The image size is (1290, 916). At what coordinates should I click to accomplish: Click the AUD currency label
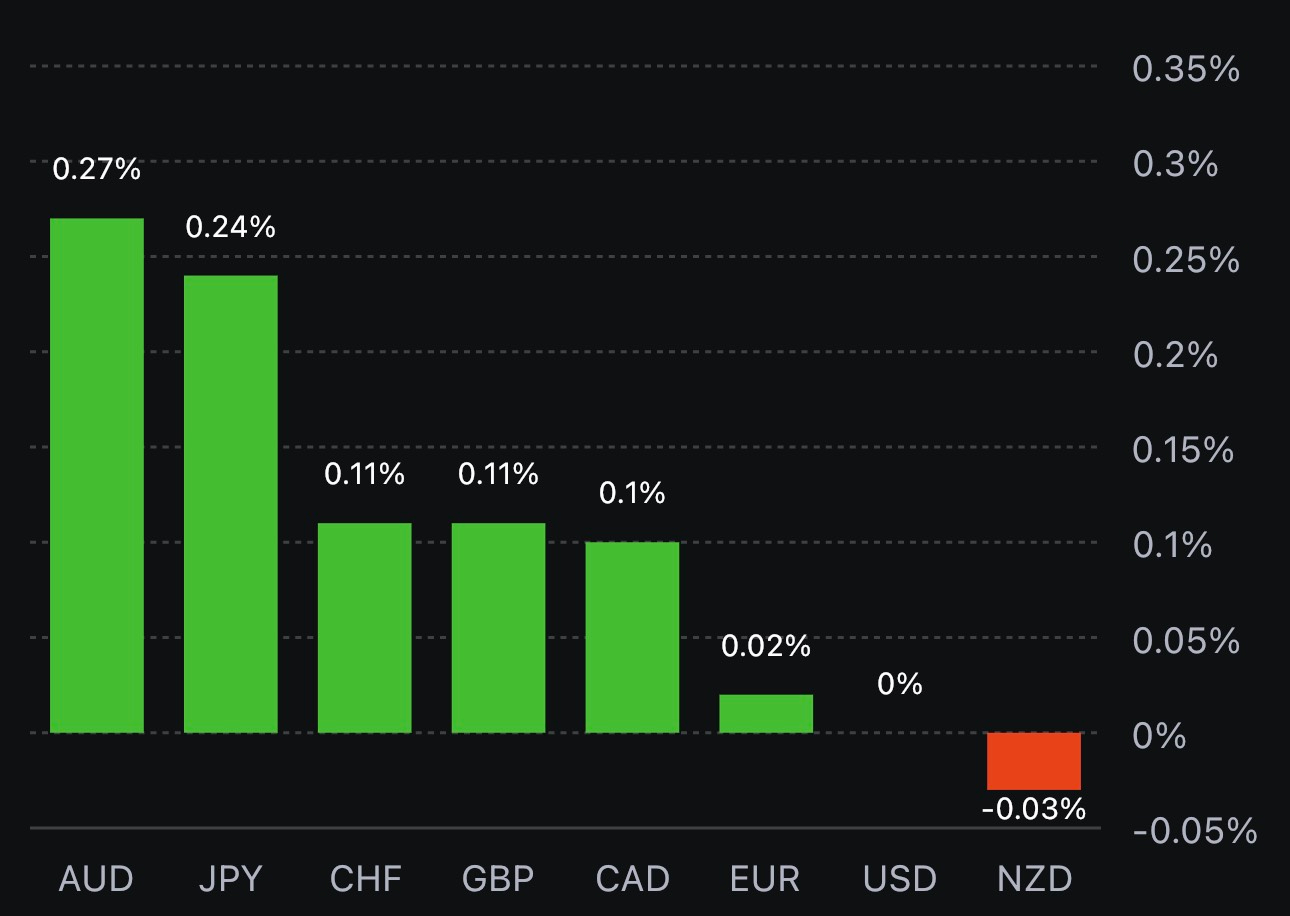point(96,879)
